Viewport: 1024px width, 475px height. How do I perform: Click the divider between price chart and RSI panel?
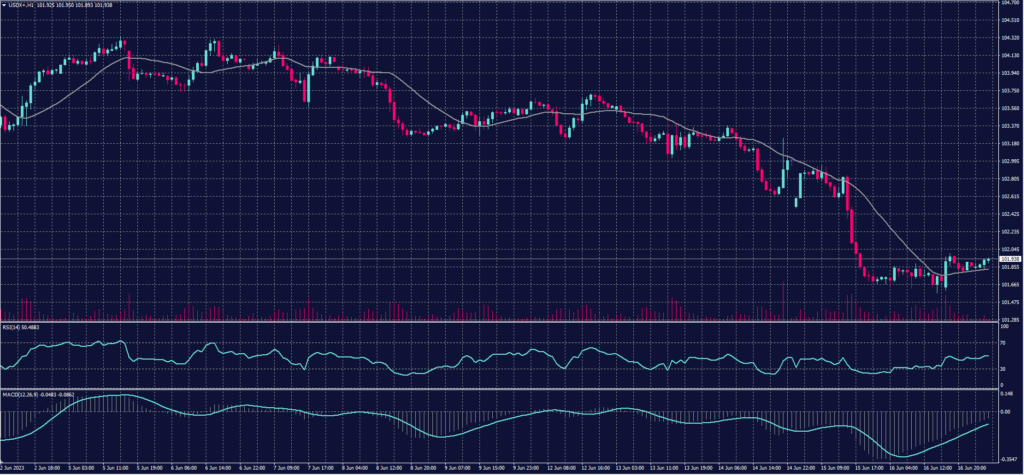click(x=500, y=322)
